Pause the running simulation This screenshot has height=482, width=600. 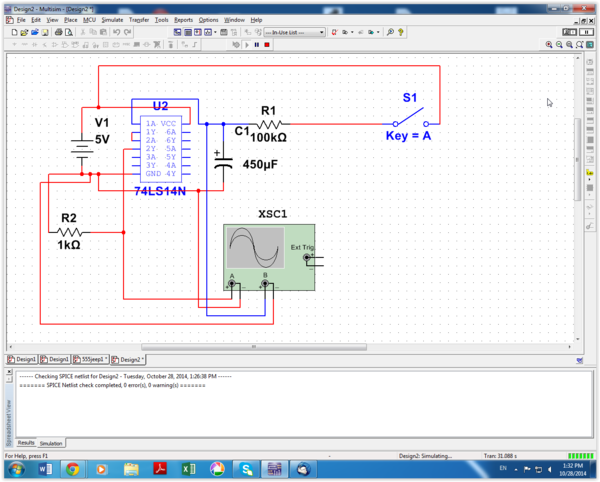click(257, 45)
